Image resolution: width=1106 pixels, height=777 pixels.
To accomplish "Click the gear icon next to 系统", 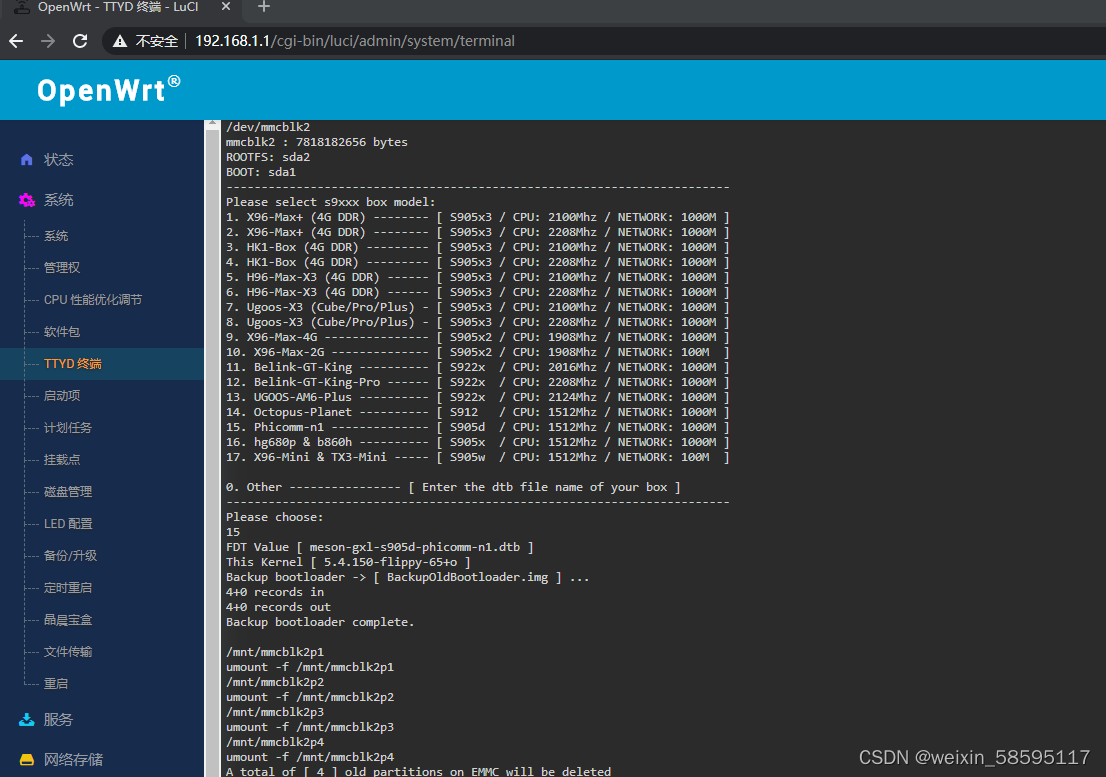I will click(x=27, y=200).
